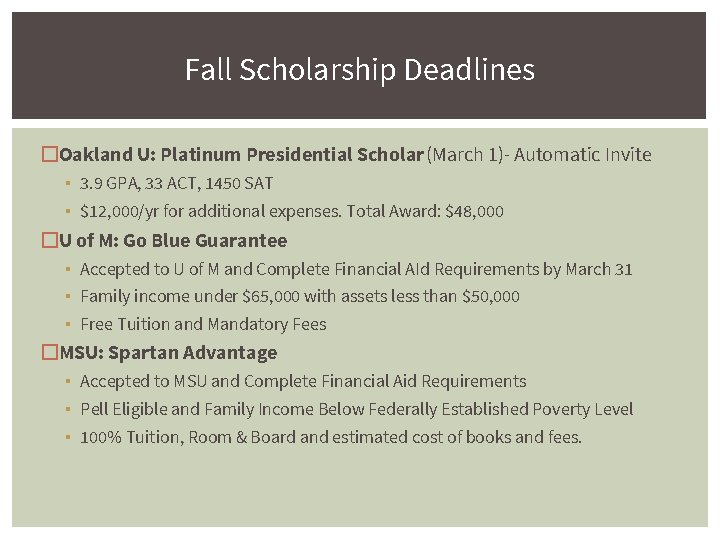This screenshot has height=540, width=720.
Task: Select the "Oakland U: Platinum Presidential Scholar" heading
Action: click(x=241, y=155)
